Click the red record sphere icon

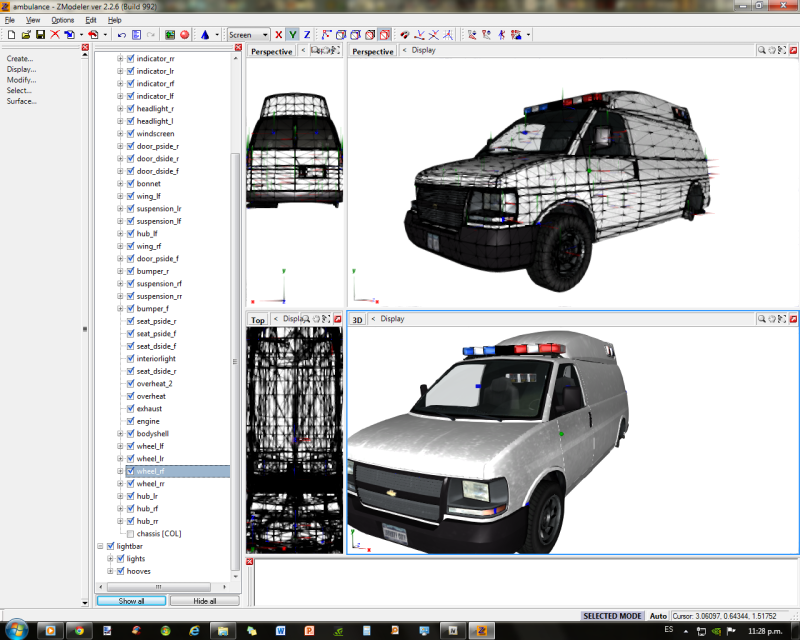[185, 34]
